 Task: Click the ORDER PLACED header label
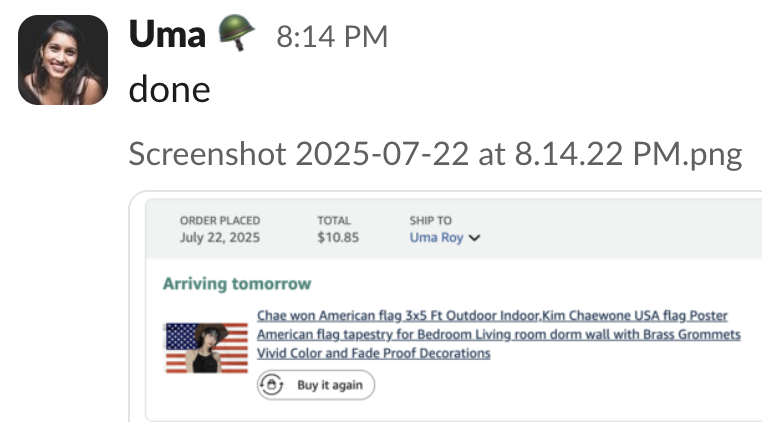pos(220,221)
